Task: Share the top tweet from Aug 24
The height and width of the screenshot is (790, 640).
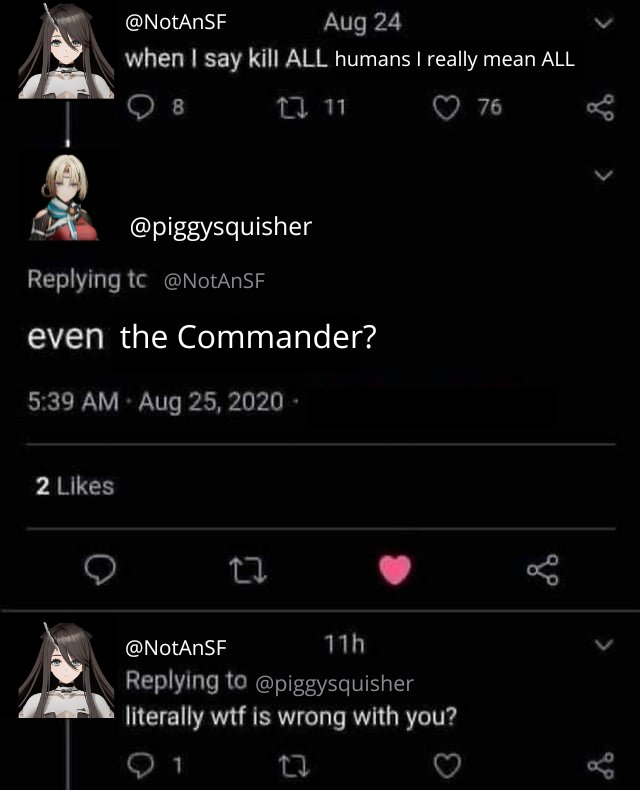Action: (601, 107)
